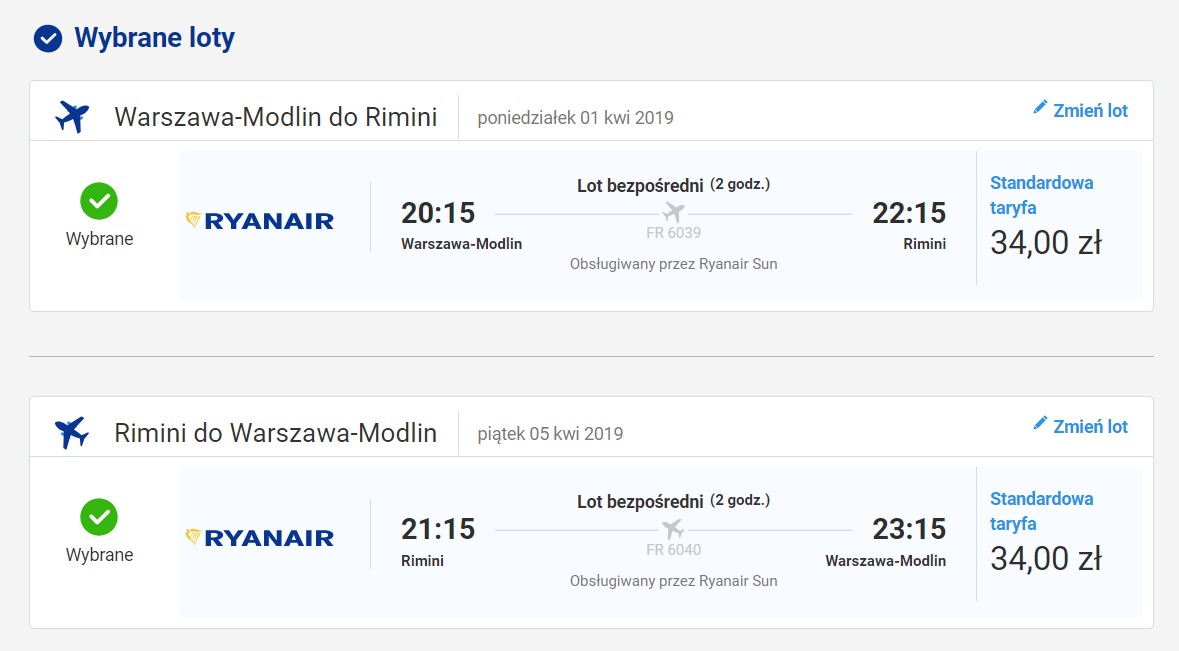This screenshot has height=651, width=1179.
Task: Click airplane icon beside Rimini do Warszawa-Modlin
Action: click(x=72, y=433)
